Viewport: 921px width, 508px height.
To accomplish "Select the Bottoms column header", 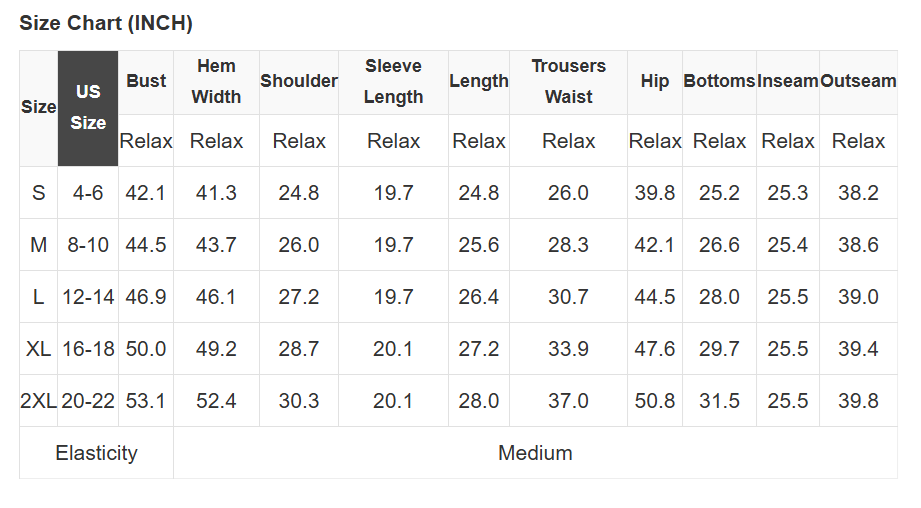I will click(x=719, y=81).
